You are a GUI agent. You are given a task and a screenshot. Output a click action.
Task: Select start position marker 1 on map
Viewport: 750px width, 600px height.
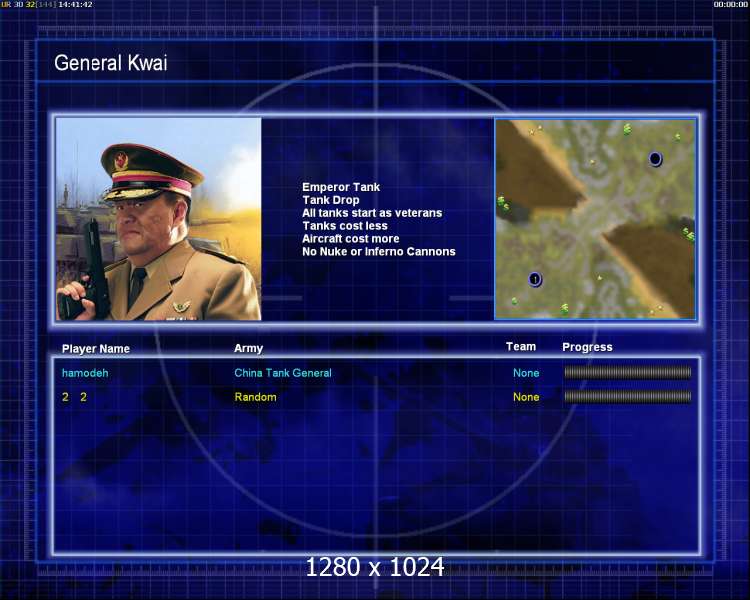click(x=535, y=279)
